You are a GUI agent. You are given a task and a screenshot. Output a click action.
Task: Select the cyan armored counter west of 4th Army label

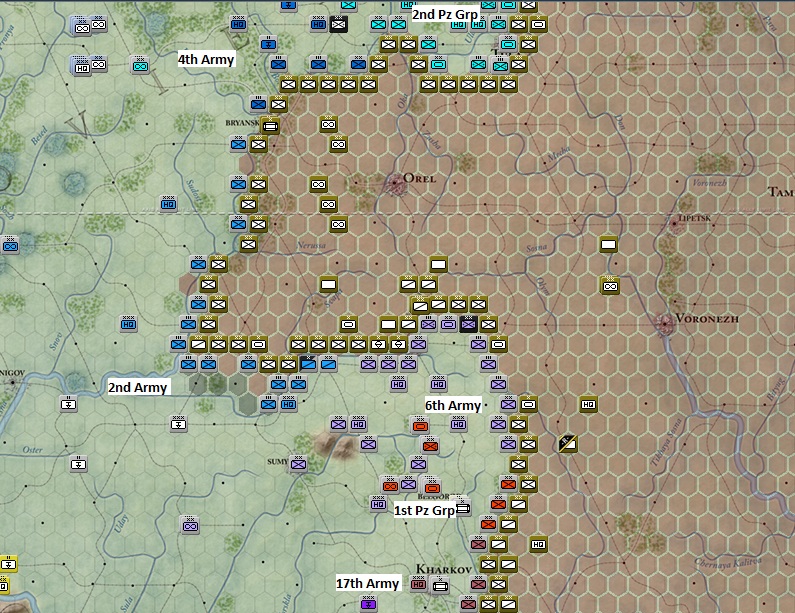point(140,65)
